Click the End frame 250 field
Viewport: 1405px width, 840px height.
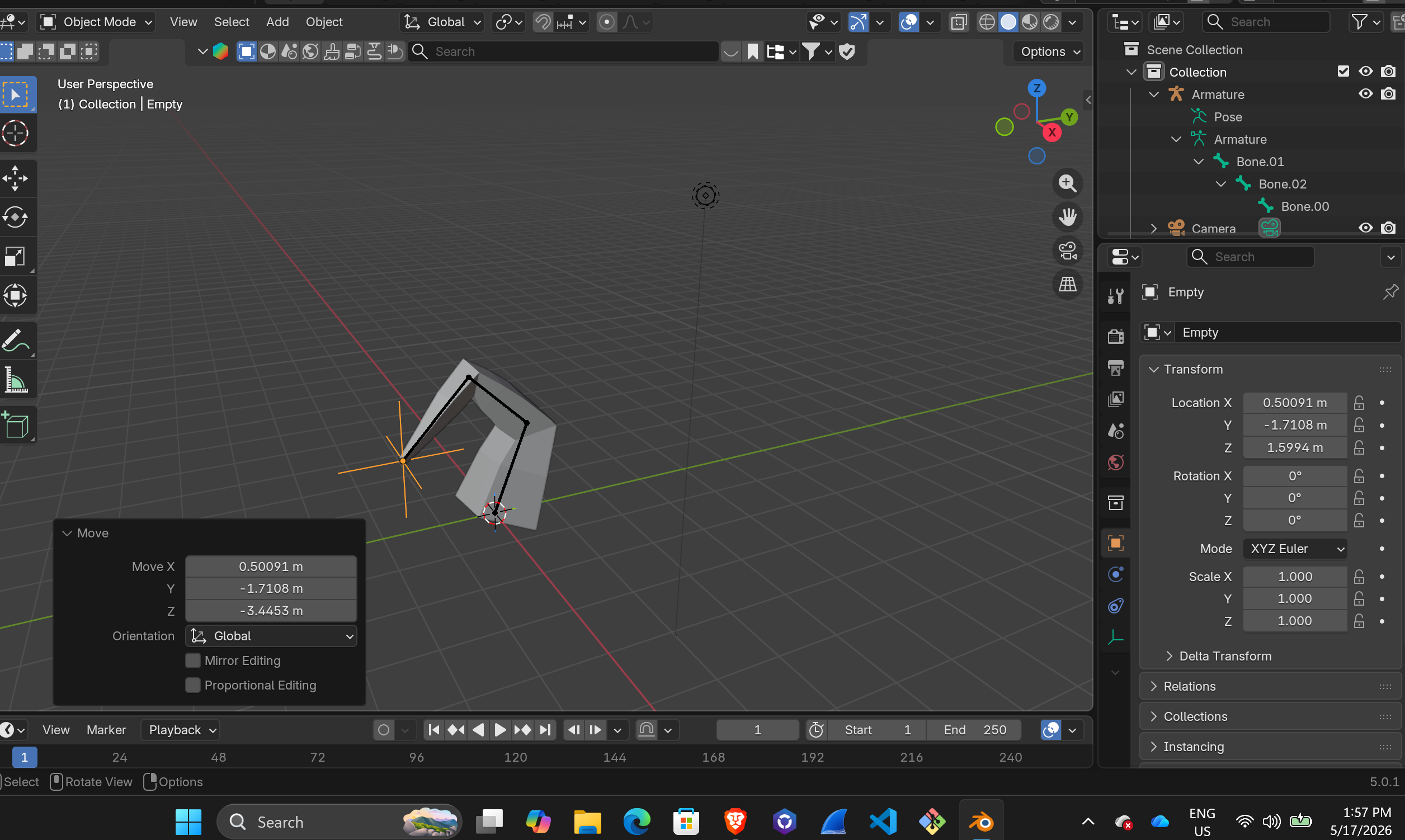point(974,730)
